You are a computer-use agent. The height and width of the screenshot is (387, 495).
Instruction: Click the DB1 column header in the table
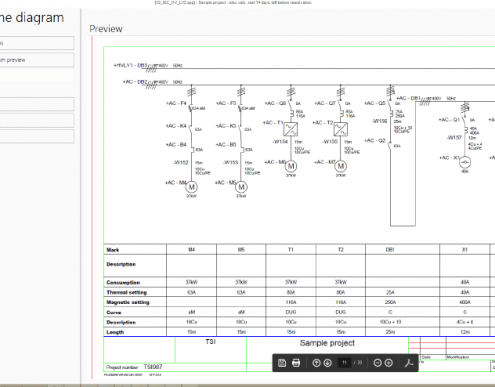tap(390, 249)
